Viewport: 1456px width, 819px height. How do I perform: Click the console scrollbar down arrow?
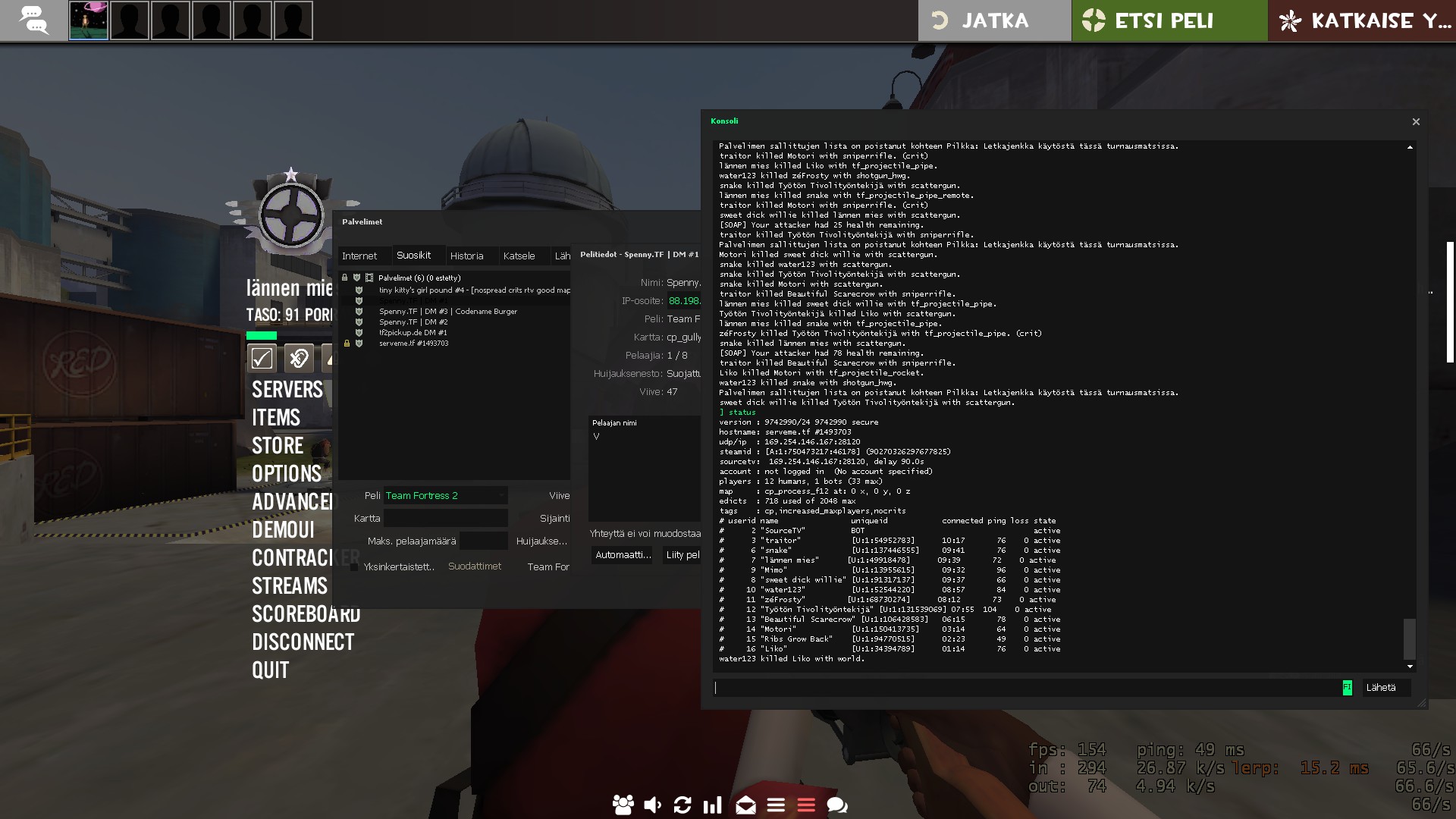coord(1410,667)
